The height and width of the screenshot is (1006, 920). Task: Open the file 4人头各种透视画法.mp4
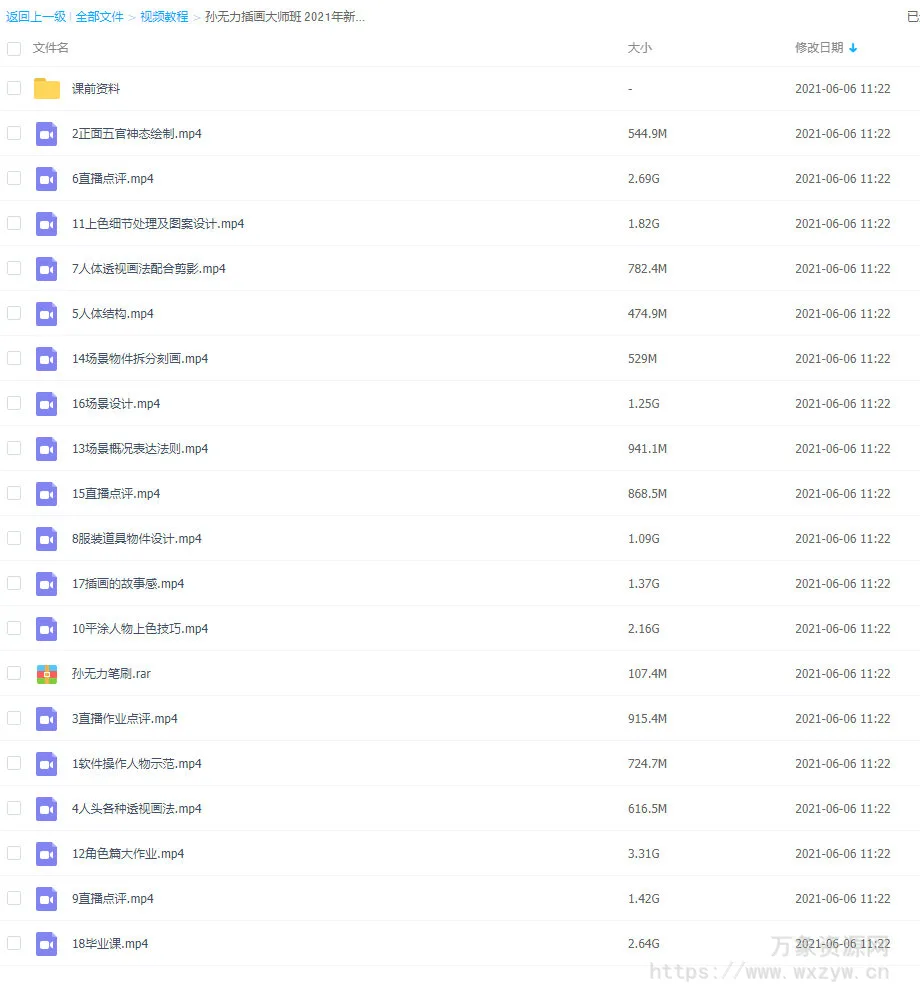click(x=137, y=809)
